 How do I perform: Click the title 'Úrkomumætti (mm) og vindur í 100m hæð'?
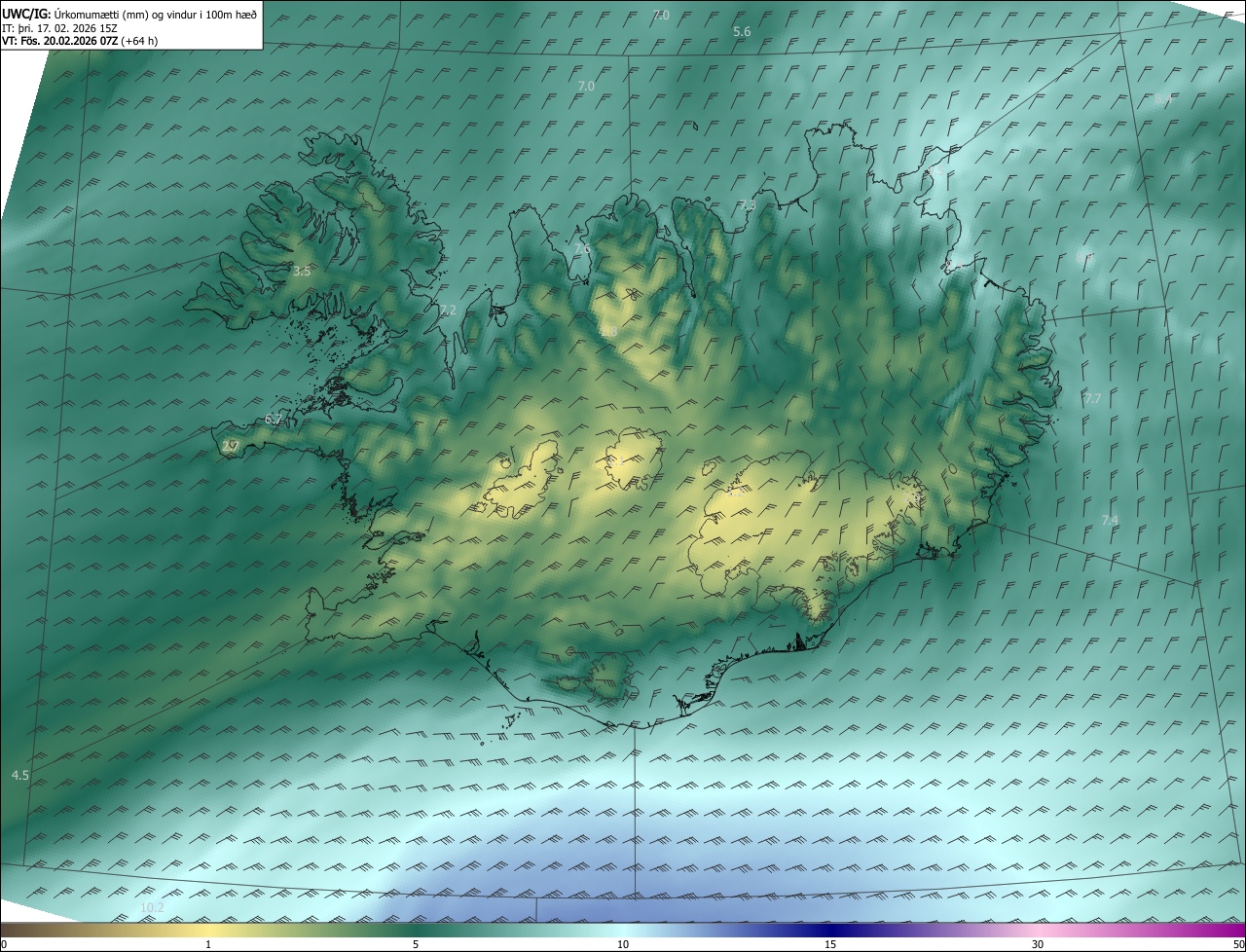[156, 14]
